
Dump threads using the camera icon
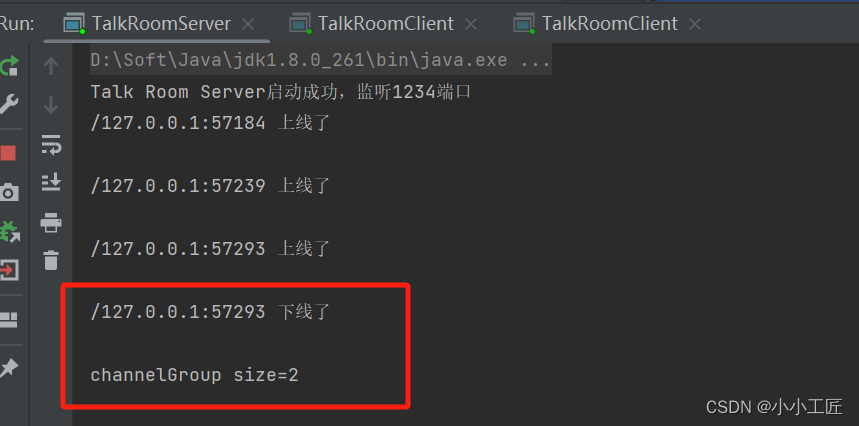coord(9,192)
